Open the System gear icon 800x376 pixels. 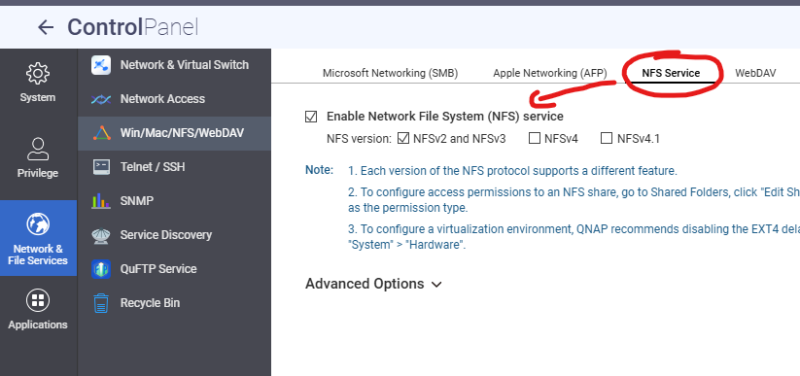(38, 74)
